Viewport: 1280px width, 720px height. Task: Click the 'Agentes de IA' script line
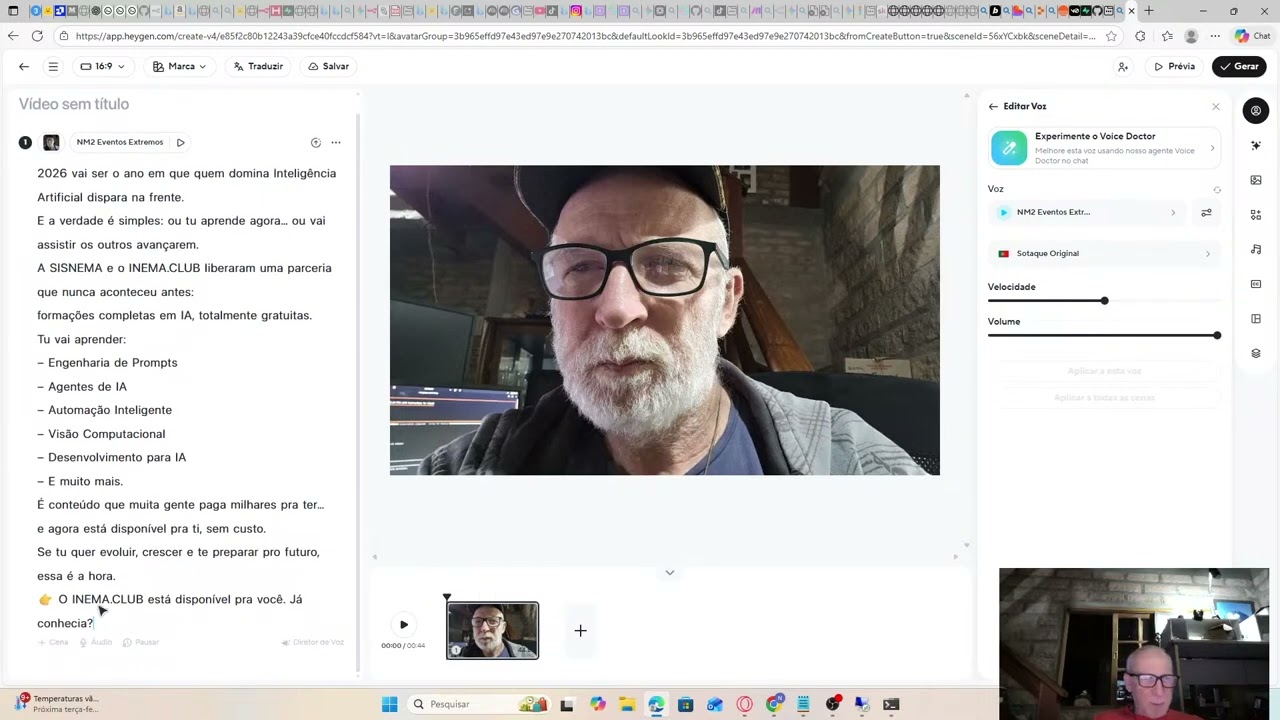[82, 387]
